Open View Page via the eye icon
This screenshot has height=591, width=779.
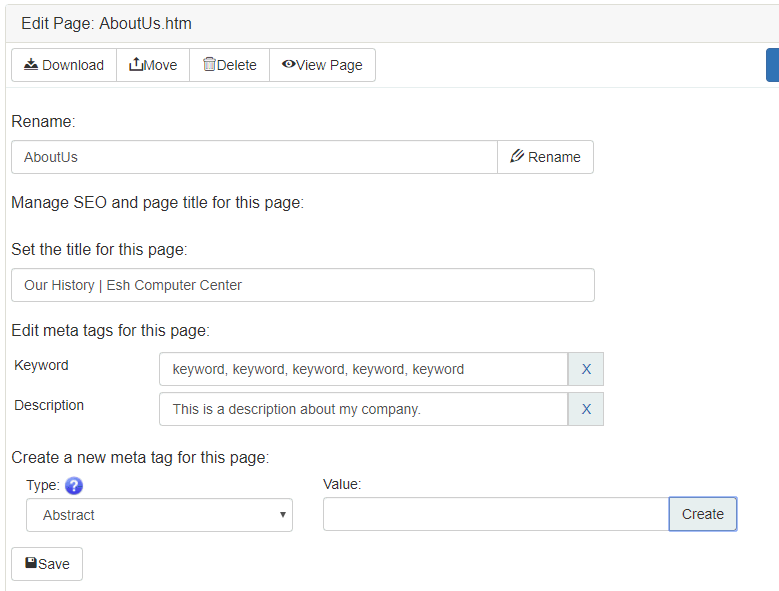click(x=288, y=65)
